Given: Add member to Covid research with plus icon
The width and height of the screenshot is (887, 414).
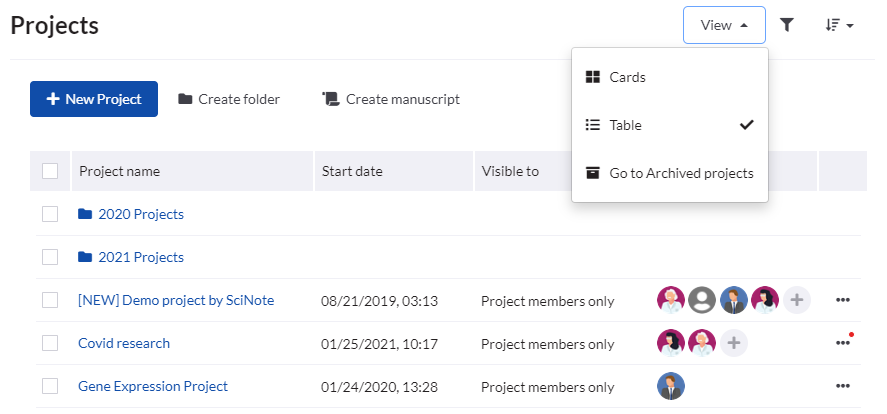Looking at the screenshot, I should pyautogui.click(x=734, y=343).
